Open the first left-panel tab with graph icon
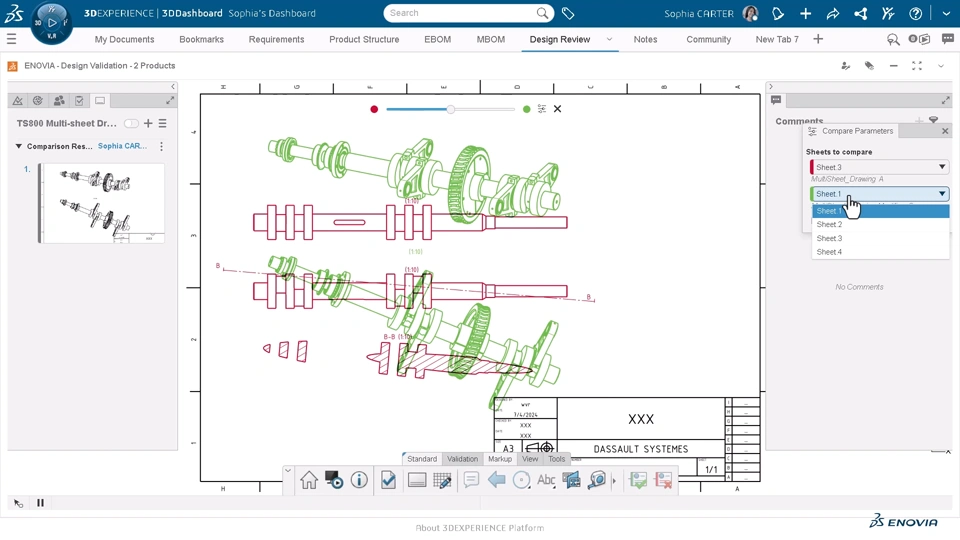The image size is (960, 540). (18, 100)
